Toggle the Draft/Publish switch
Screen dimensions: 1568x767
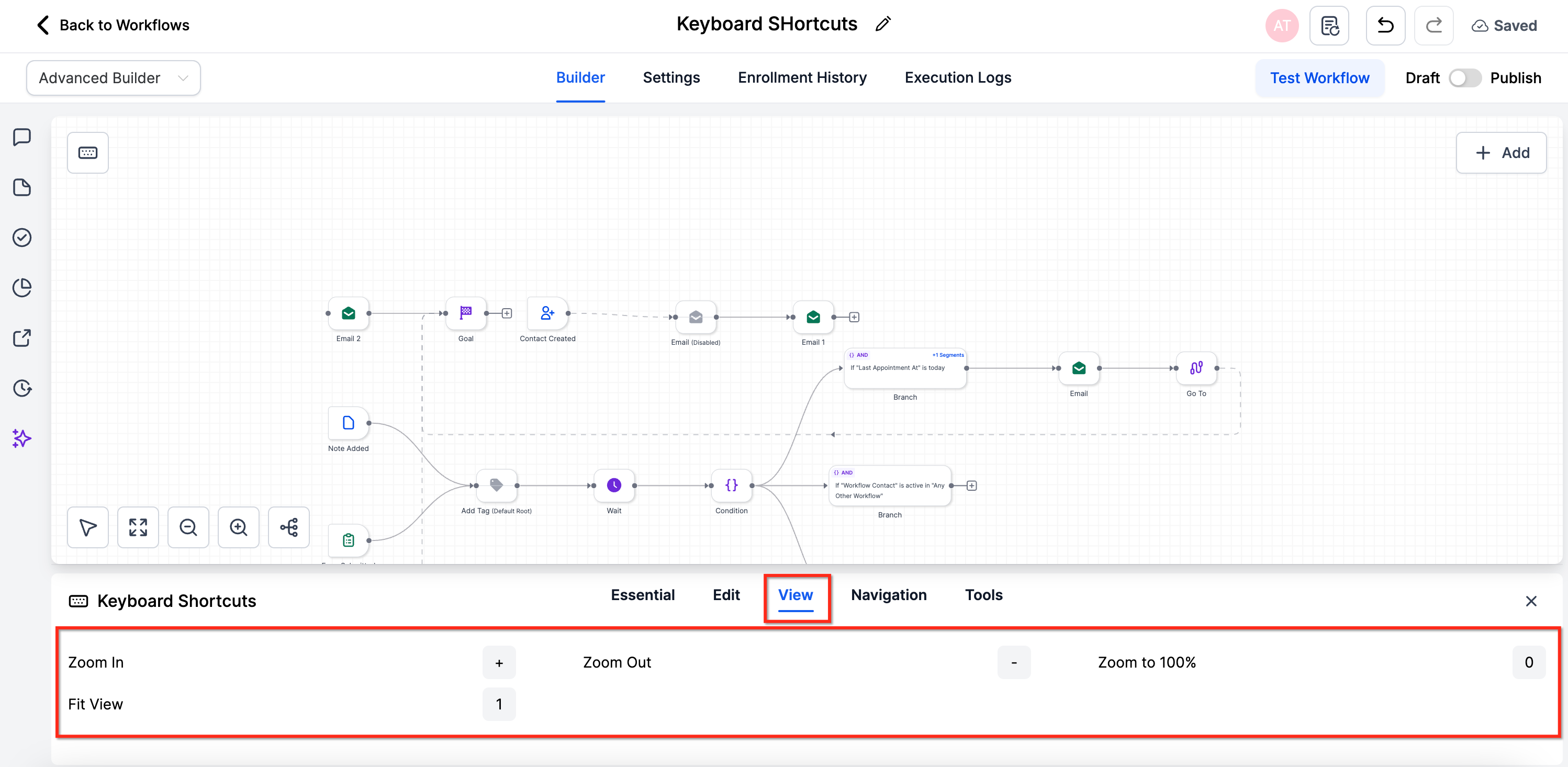click(x=1464, y=78)
